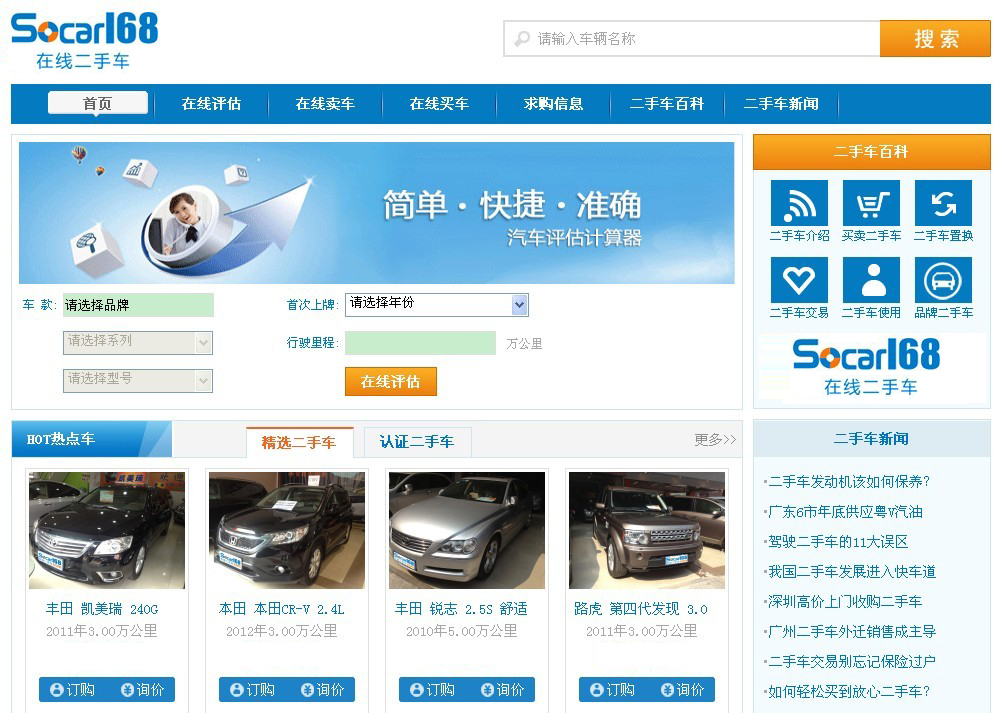Open the 丰田 锐志 car photo
Screen dimensions: 999x713
(x=467, y=530)
